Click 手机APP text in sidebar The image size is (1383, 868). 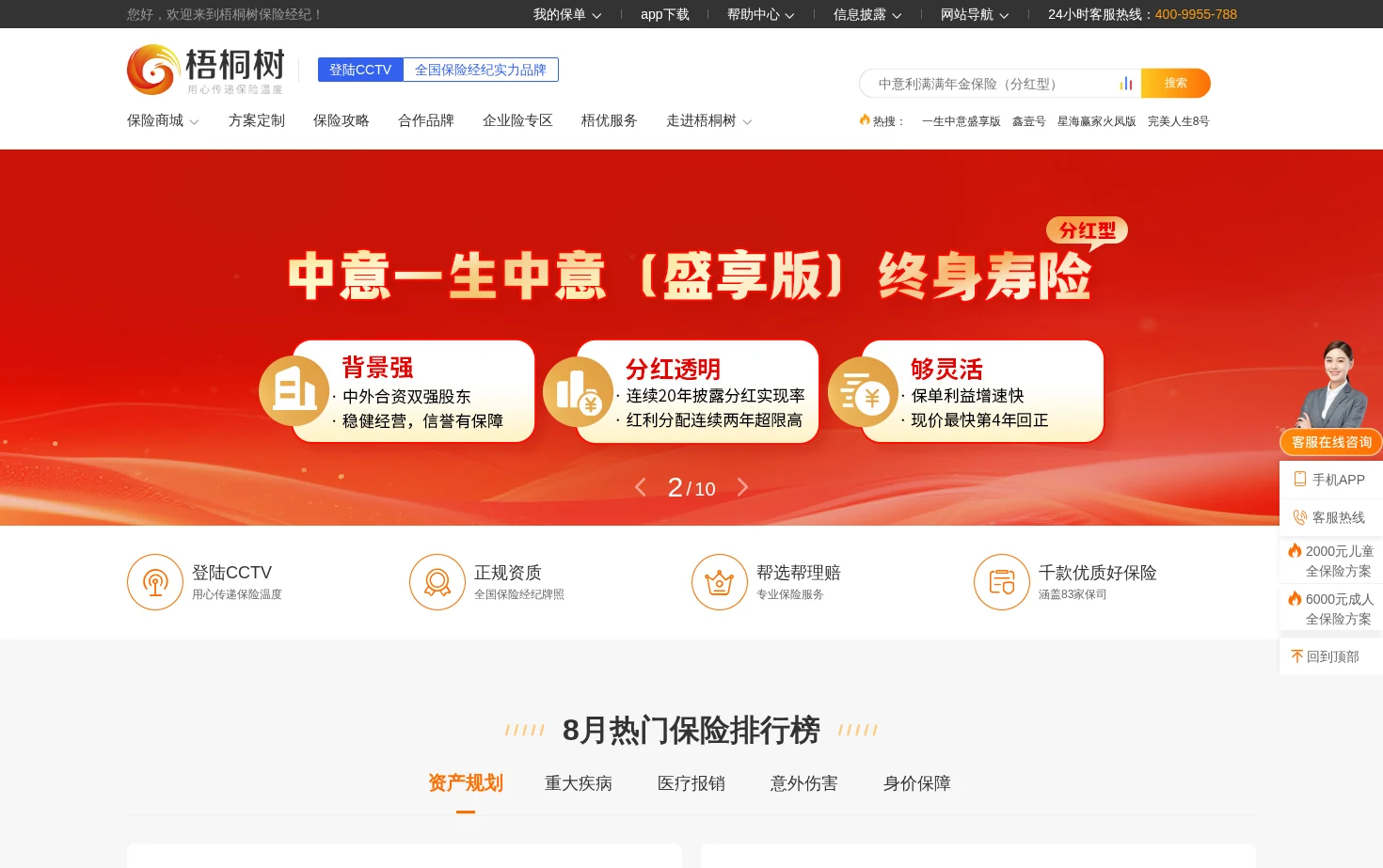coord(1339,480)
